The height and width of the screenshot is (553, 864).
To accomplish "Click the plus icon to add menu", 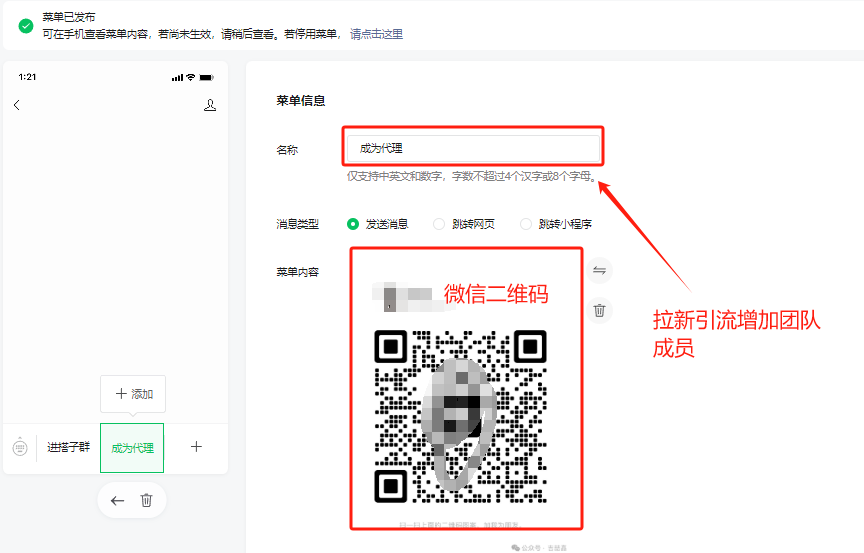I will (x=196, y=447).
